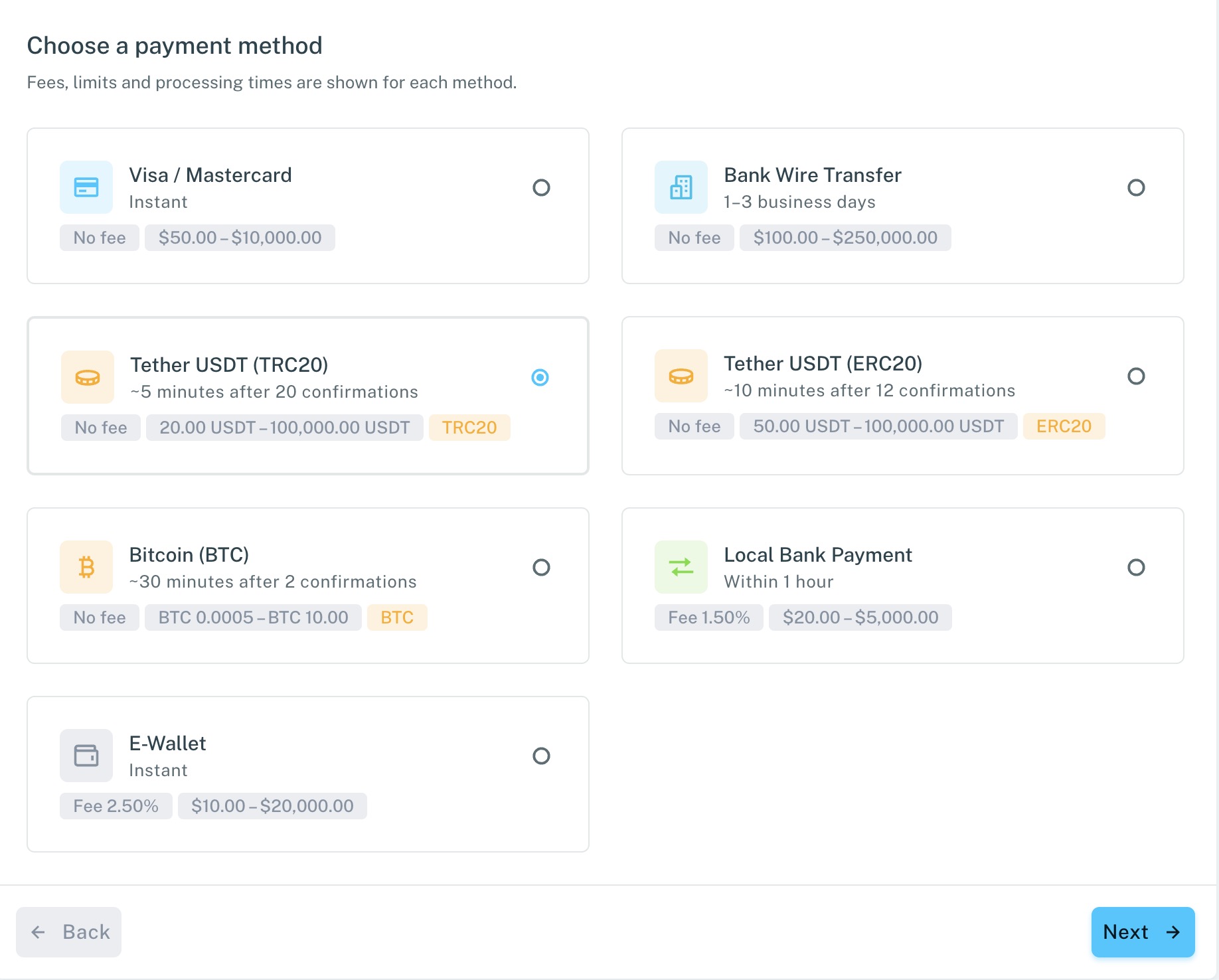Click the orange BTC network tag
This screenshot has height=980, width=1219.
pos(397,617)
